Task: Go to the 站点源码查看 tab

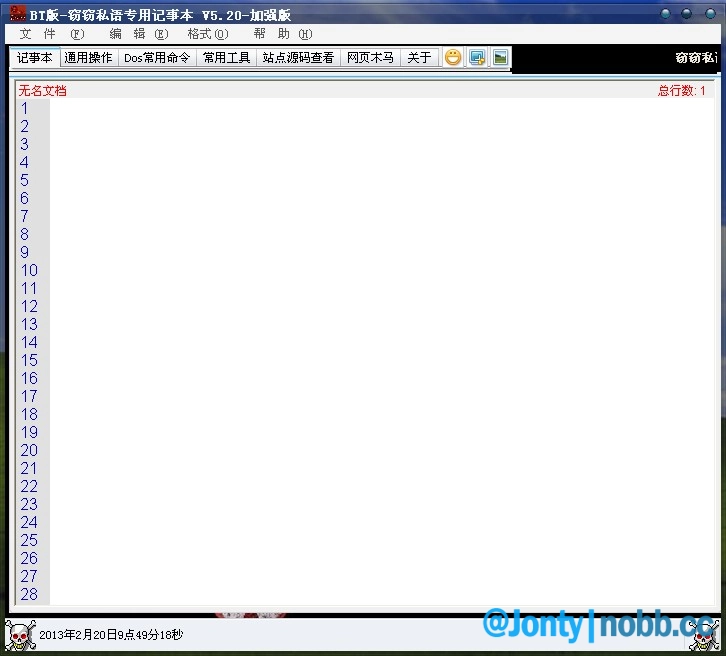Action: coord(298,58)
